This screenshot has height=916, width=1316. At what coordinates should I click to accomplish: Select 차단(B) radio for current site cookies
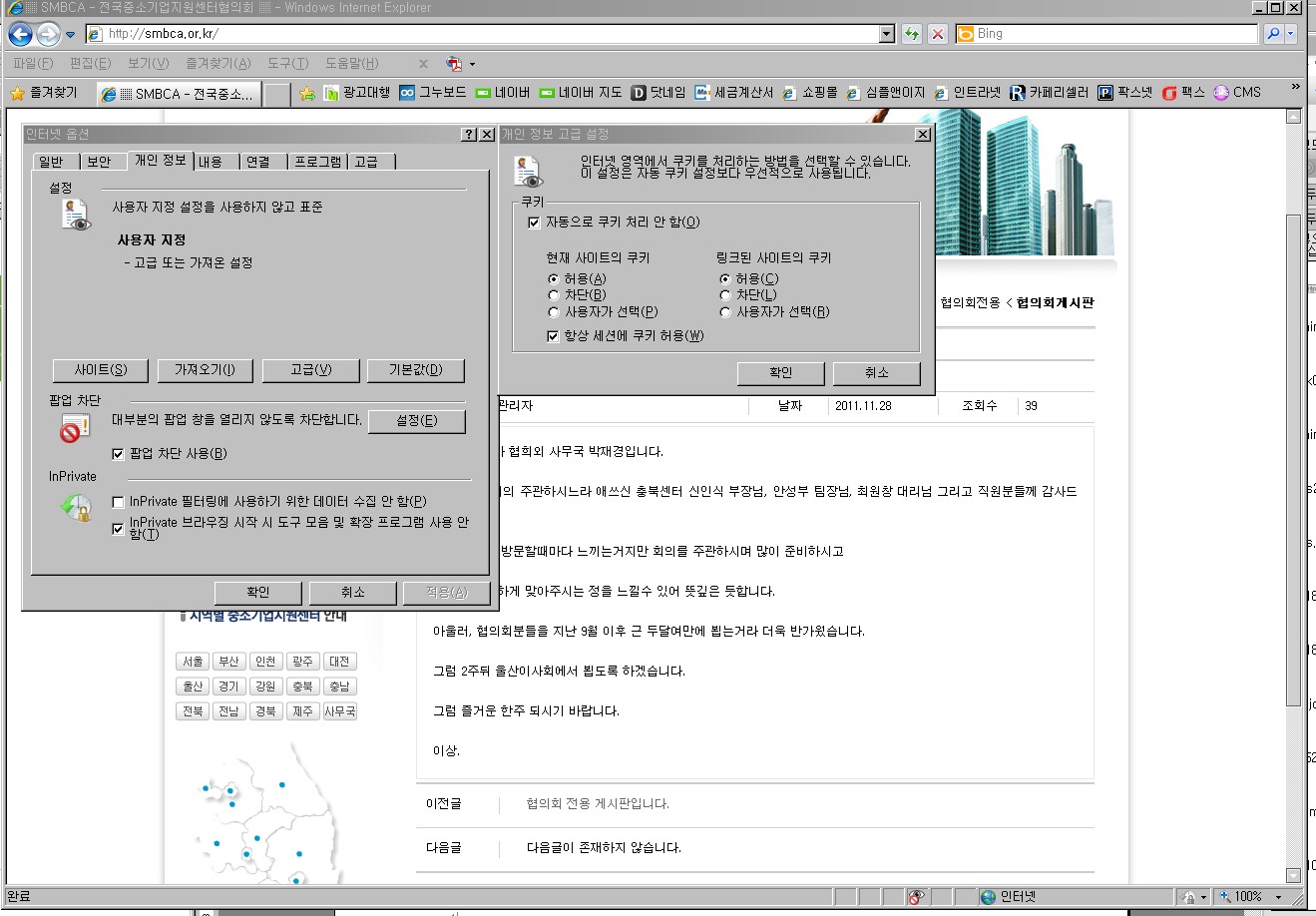[x=554, y=295]
